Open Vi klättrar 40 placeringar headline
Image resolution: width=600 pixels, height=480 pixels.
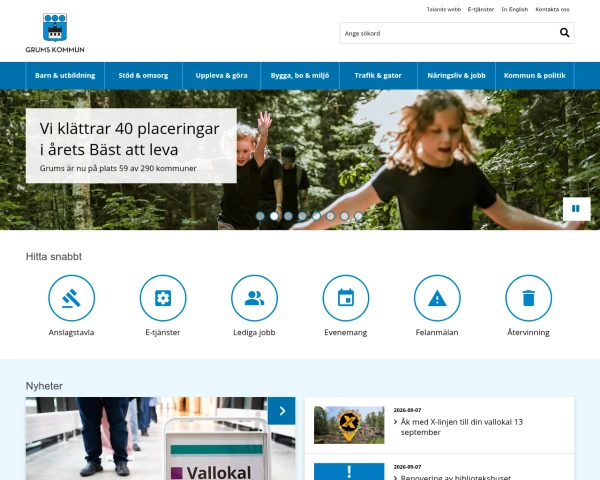(129, 139)
